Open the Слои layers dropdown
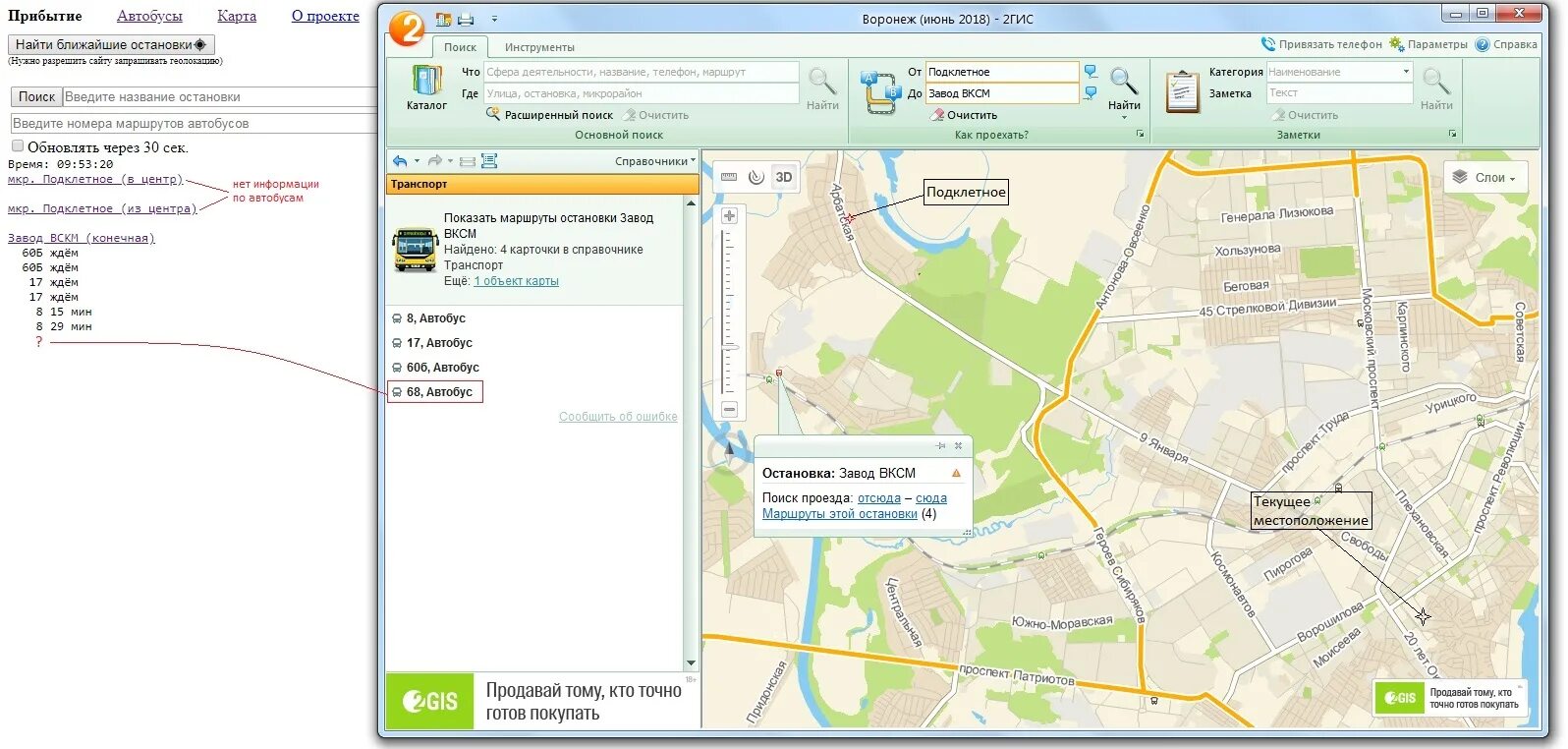1568x749 pixels. (1485, 178)
